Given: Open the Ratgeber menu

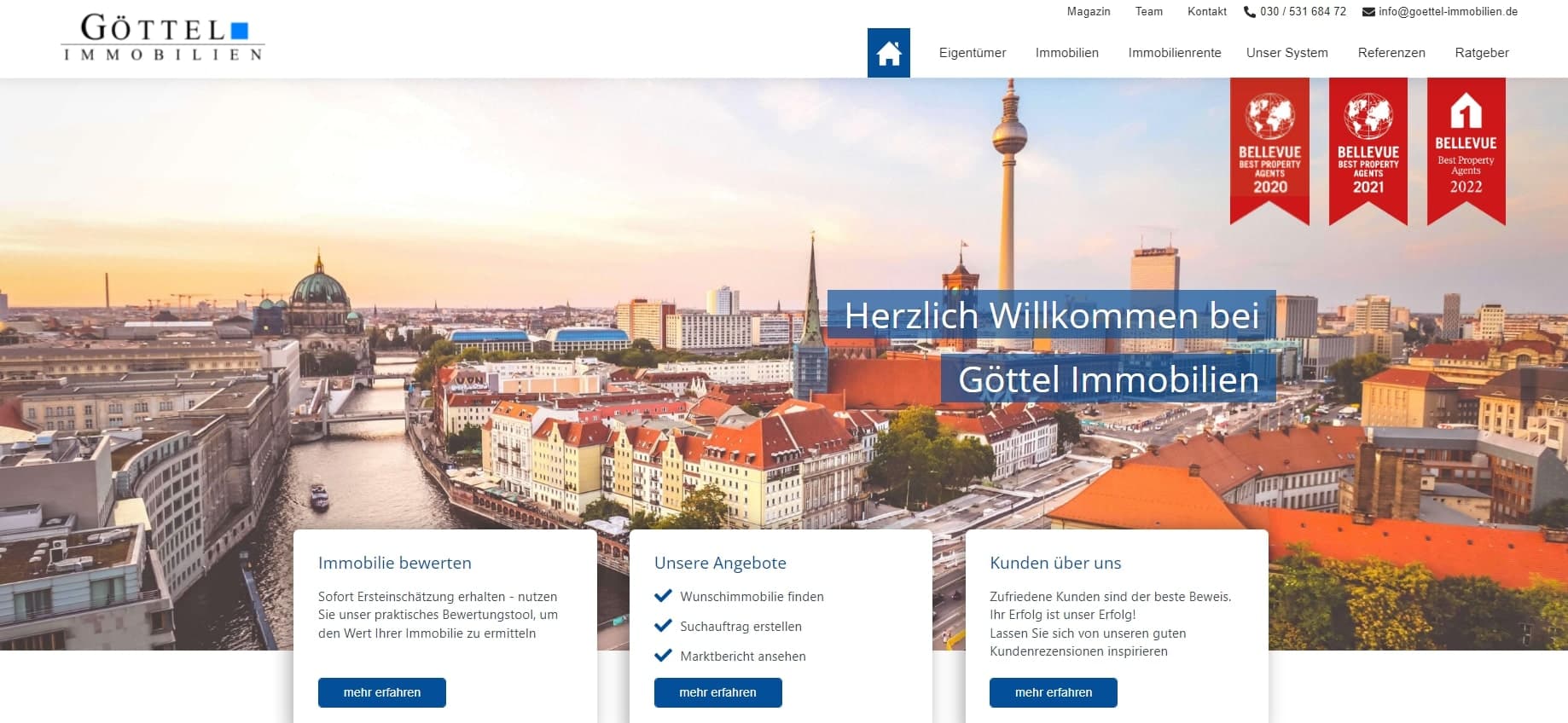Looking at the screenshot, I should pos(1482,53).
